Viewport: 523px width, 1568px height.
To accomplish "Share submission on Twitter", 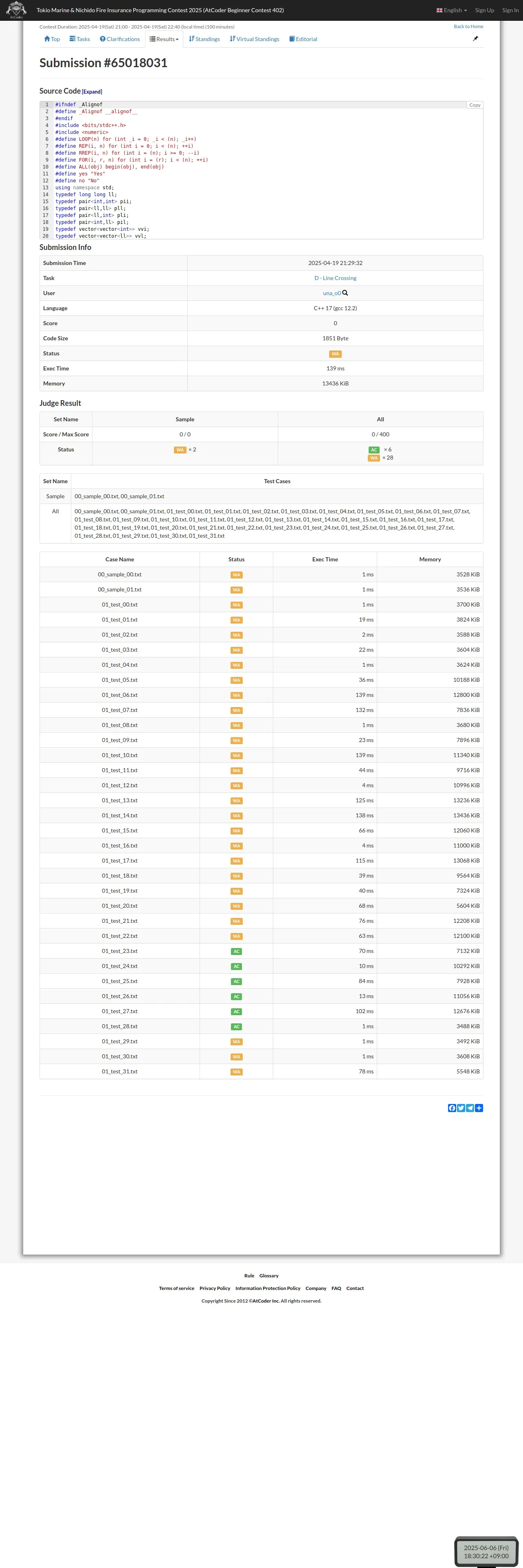I will click(461, 1108).
